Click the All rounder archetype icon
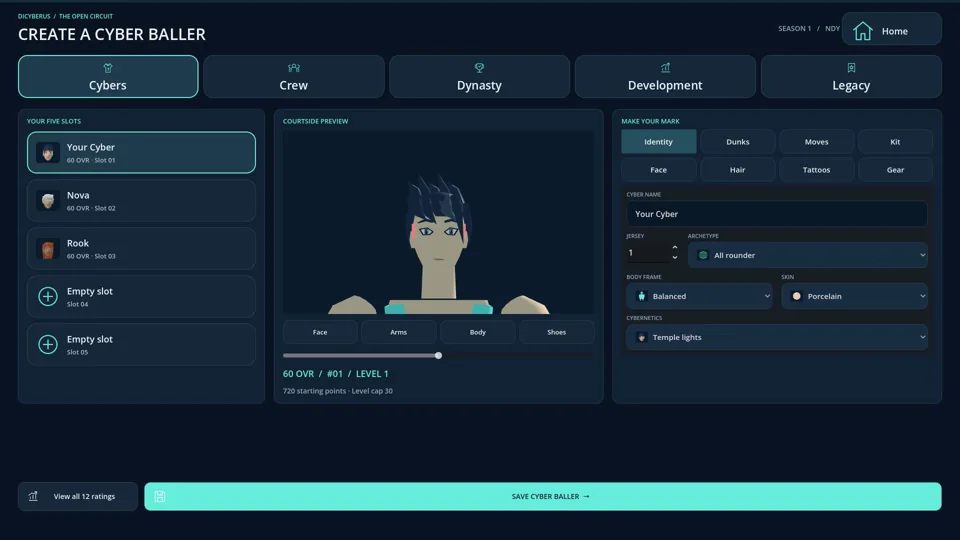 [703, 255]
